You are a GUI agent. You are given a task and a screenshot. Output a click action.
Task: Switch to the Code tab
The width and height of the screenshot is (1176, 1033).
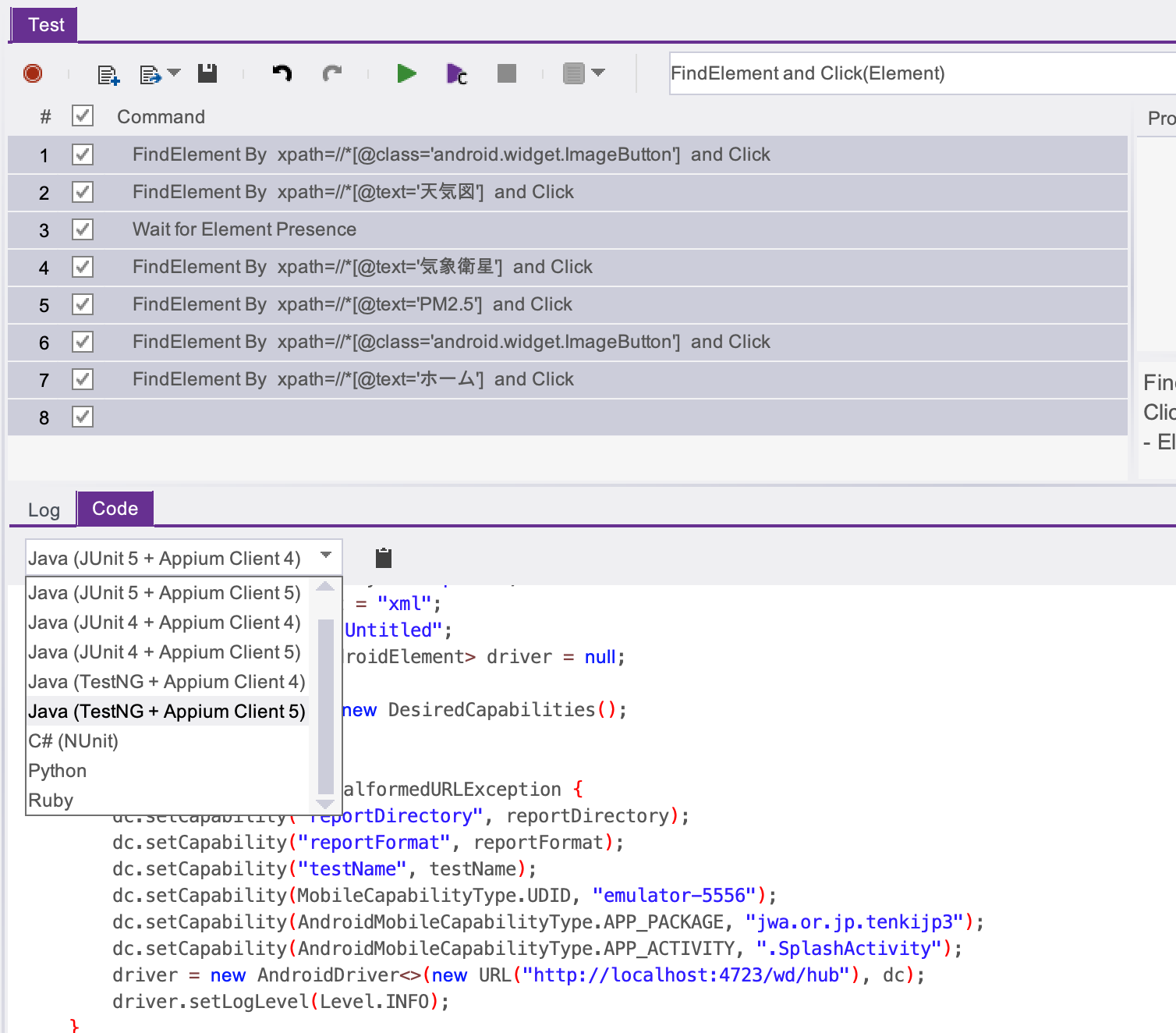pos(115,509)
